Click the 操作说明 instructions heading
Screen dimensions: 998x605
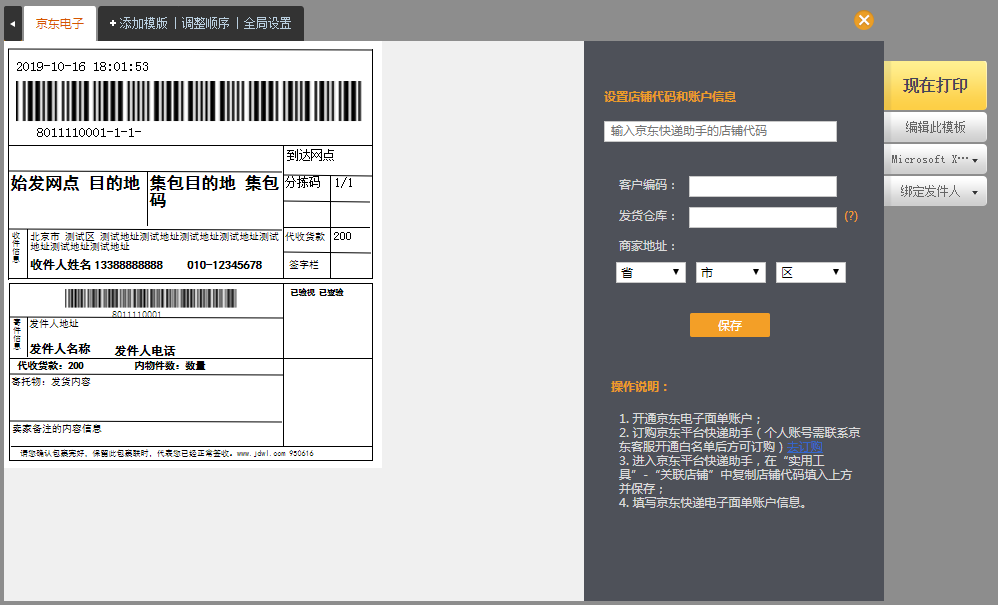pyautogui.click(x=639, y=387)
